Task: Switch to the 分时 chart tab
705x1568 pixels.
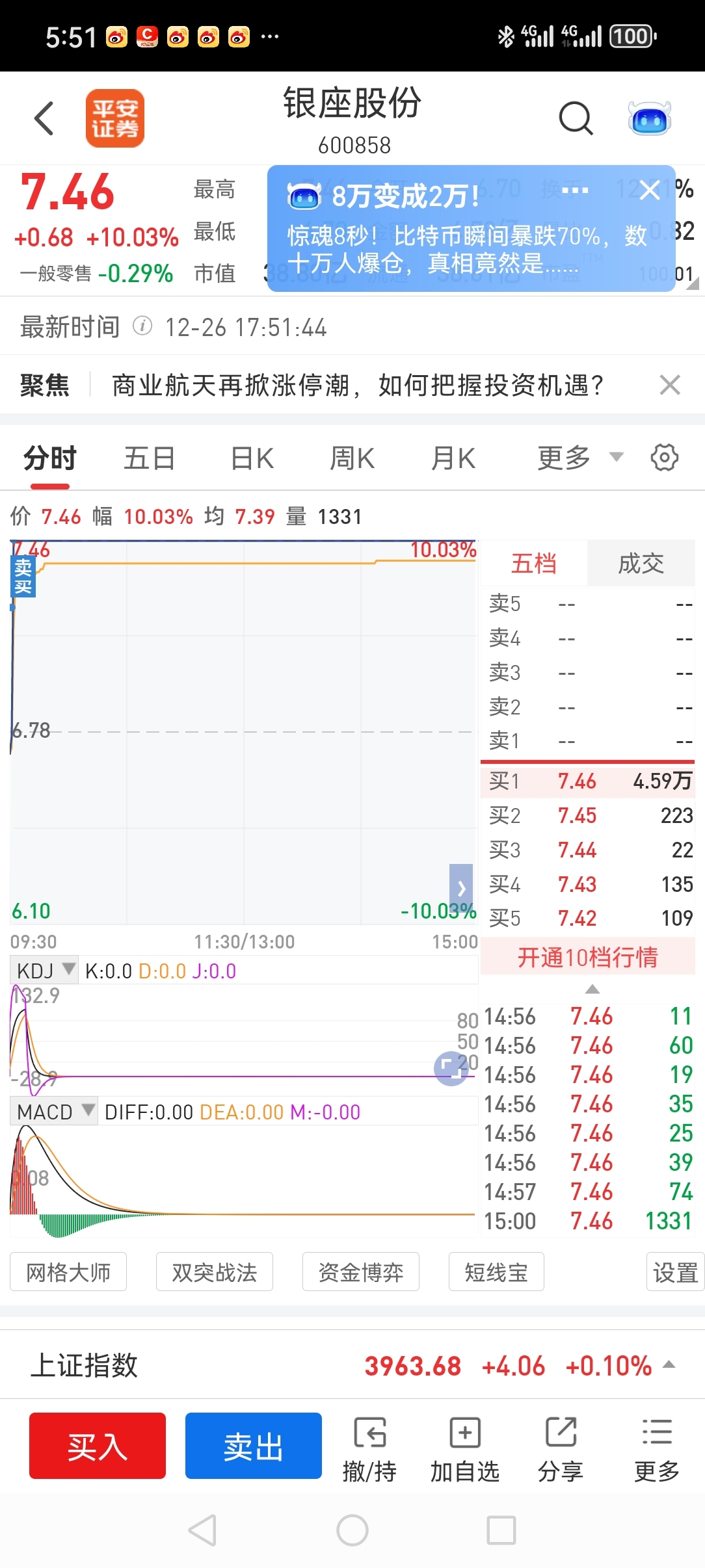Action: click(x=50, y=458)
